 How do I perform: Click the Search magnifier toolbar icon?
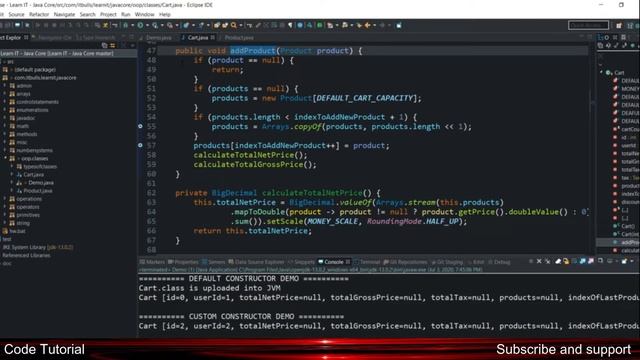tap(234, 25)
